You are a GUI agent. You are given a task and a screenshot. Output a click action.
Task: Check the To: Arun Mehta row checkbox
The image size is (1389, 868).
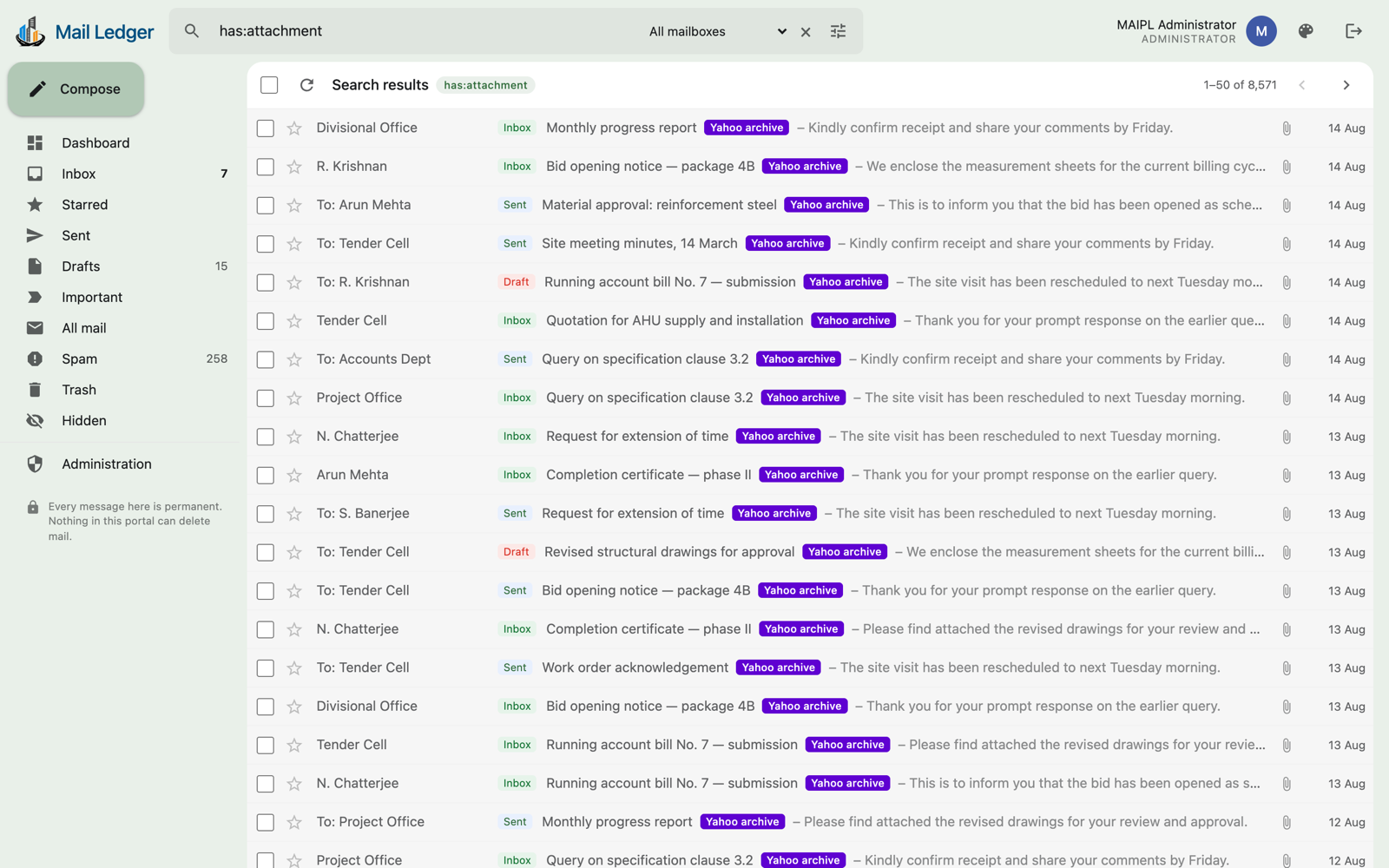click(266, 206)
